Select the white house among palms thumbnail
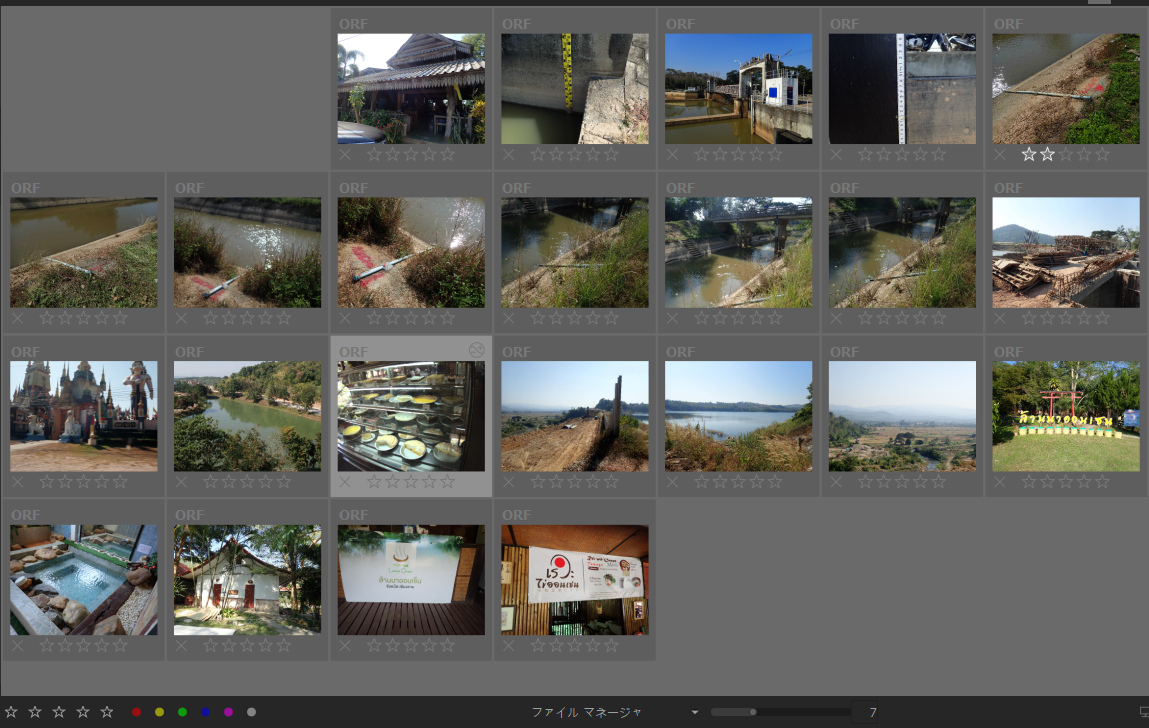Screen dimensions: 1149x728 248,580
